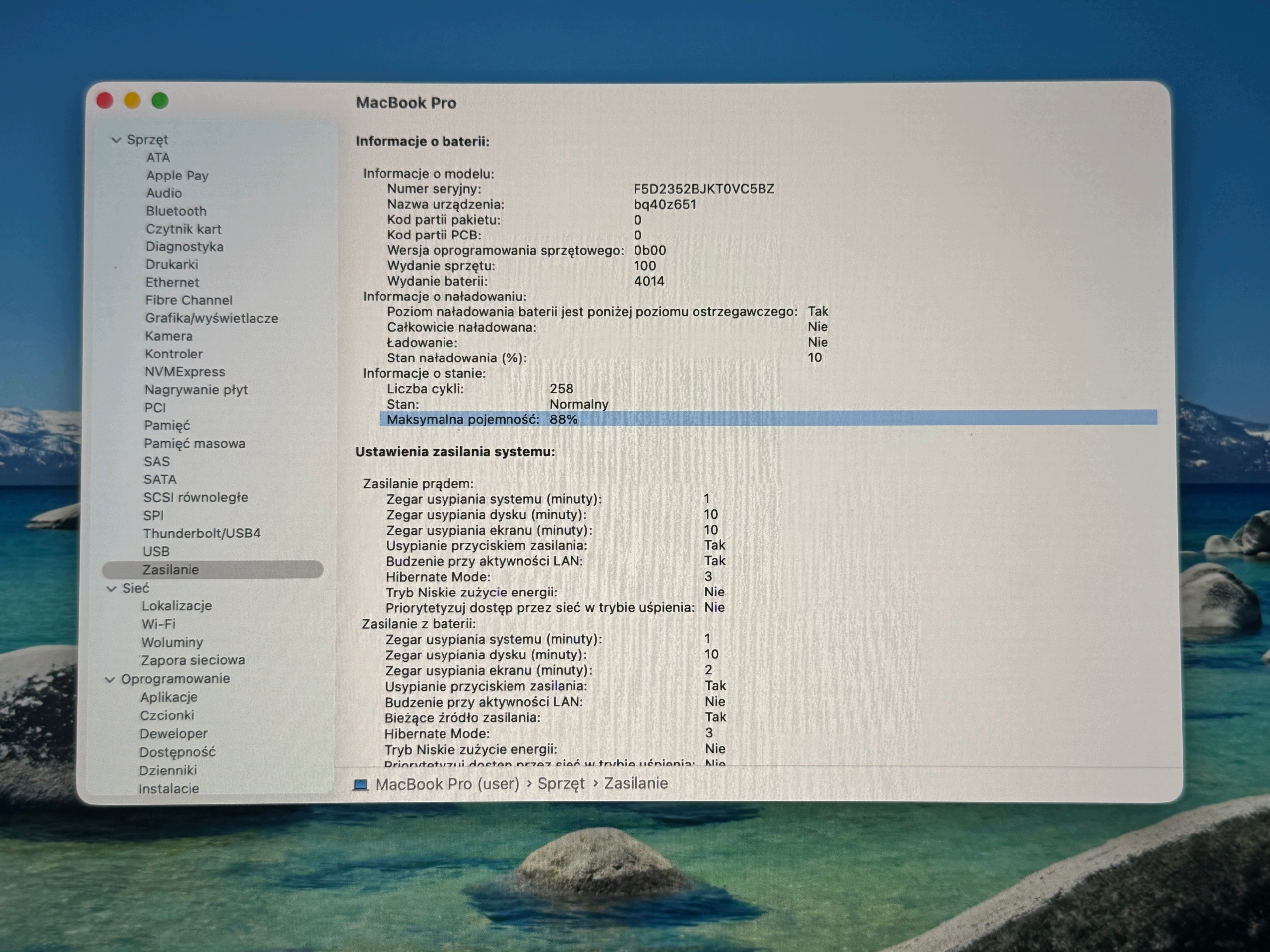Open Apple Pay hardware section

click(x=178, y=175)
